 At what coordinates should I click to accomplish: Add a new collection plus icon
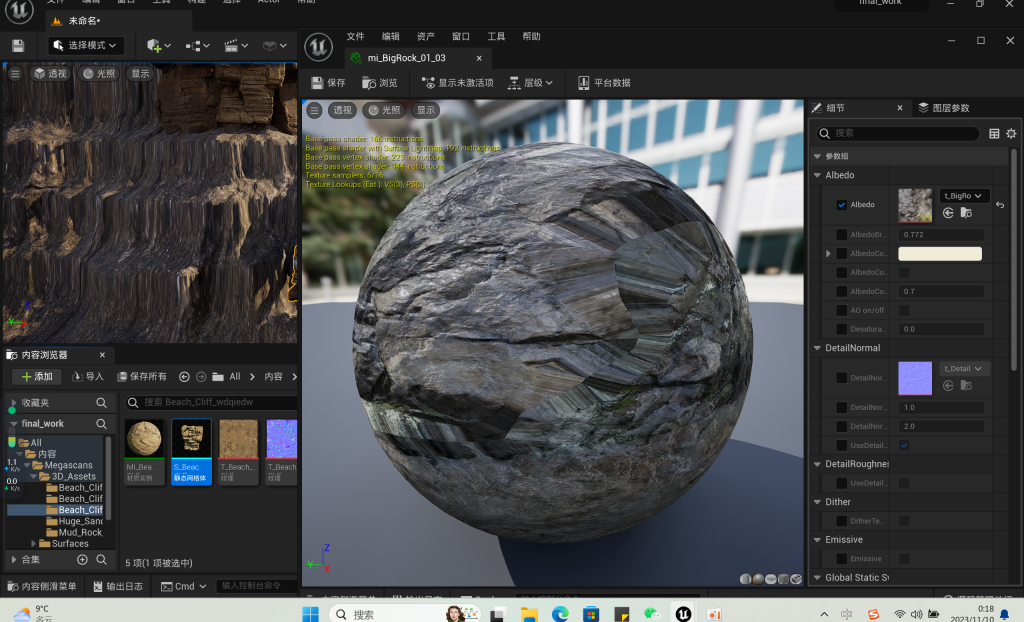pos(82,560)
